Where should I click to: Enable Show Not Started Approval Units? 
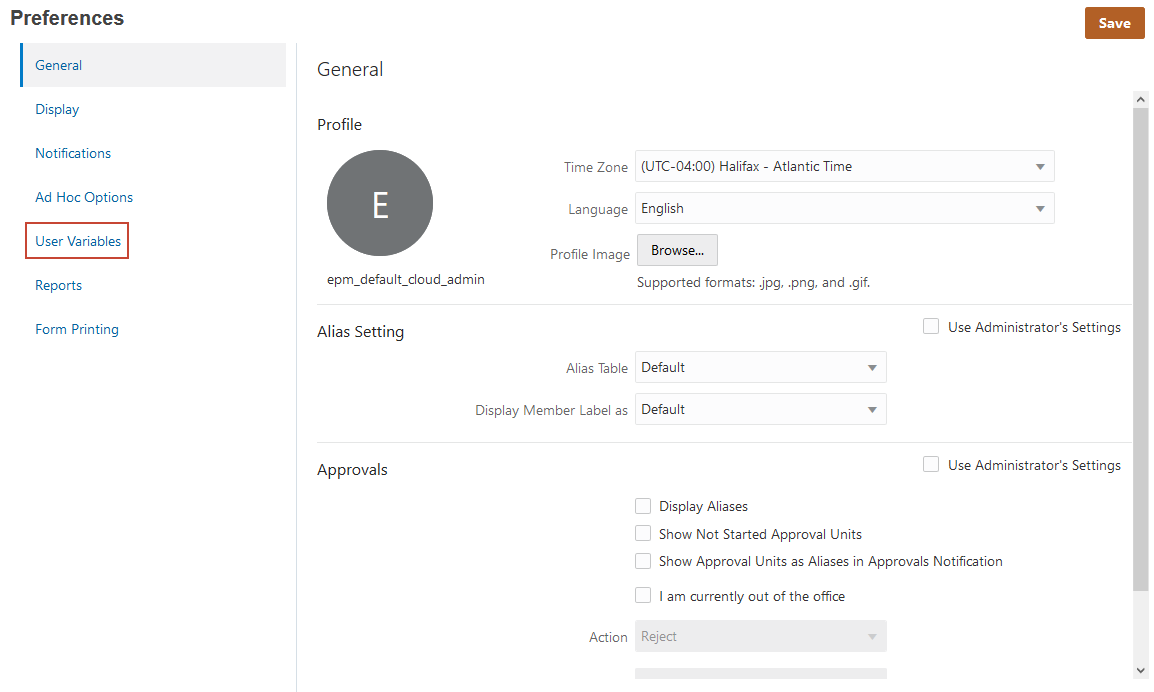(643, 533)
